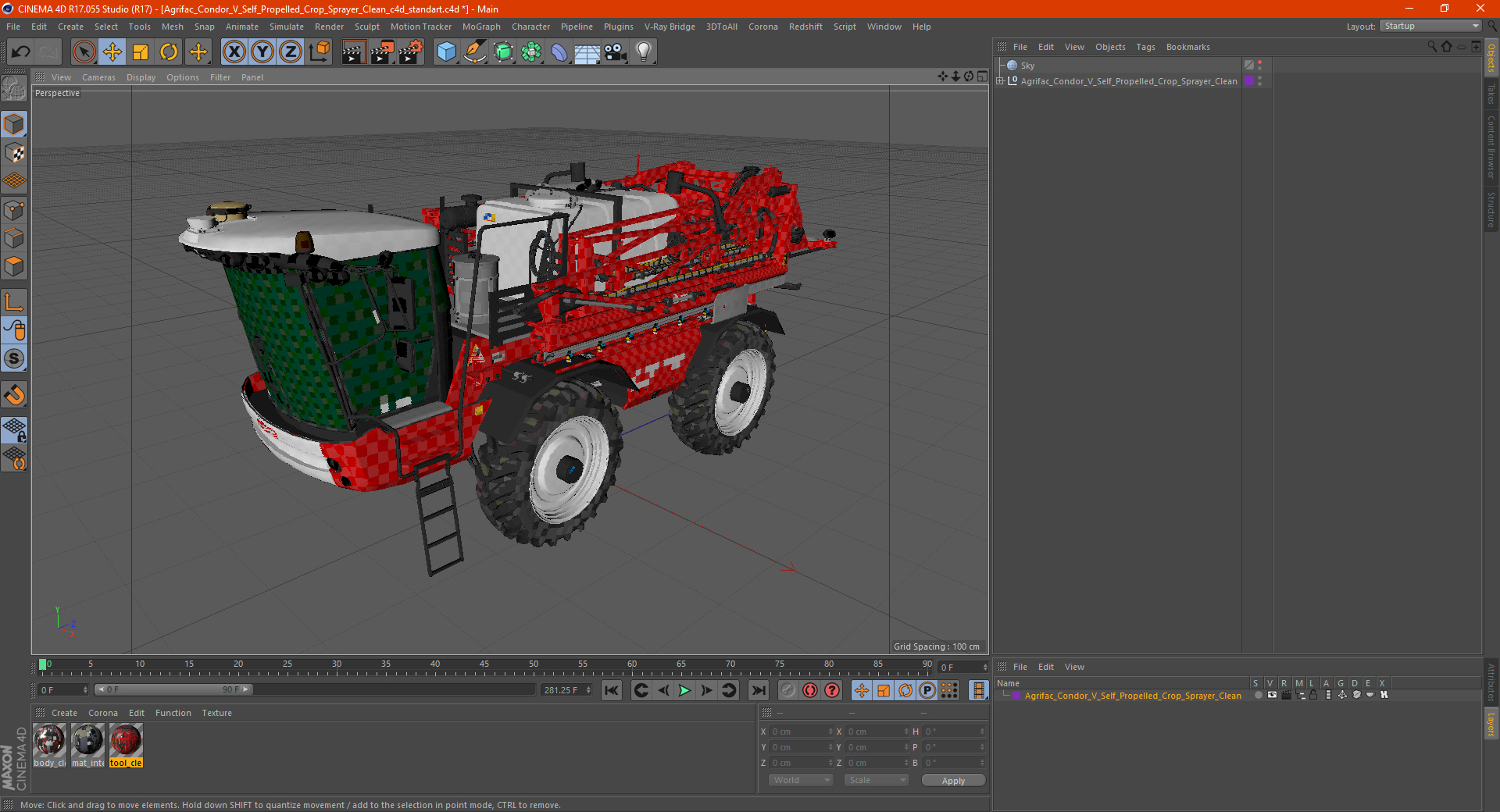Click Render View clapperboard icon
Screen dimensions: 1500x812
(x=353, y=52)
